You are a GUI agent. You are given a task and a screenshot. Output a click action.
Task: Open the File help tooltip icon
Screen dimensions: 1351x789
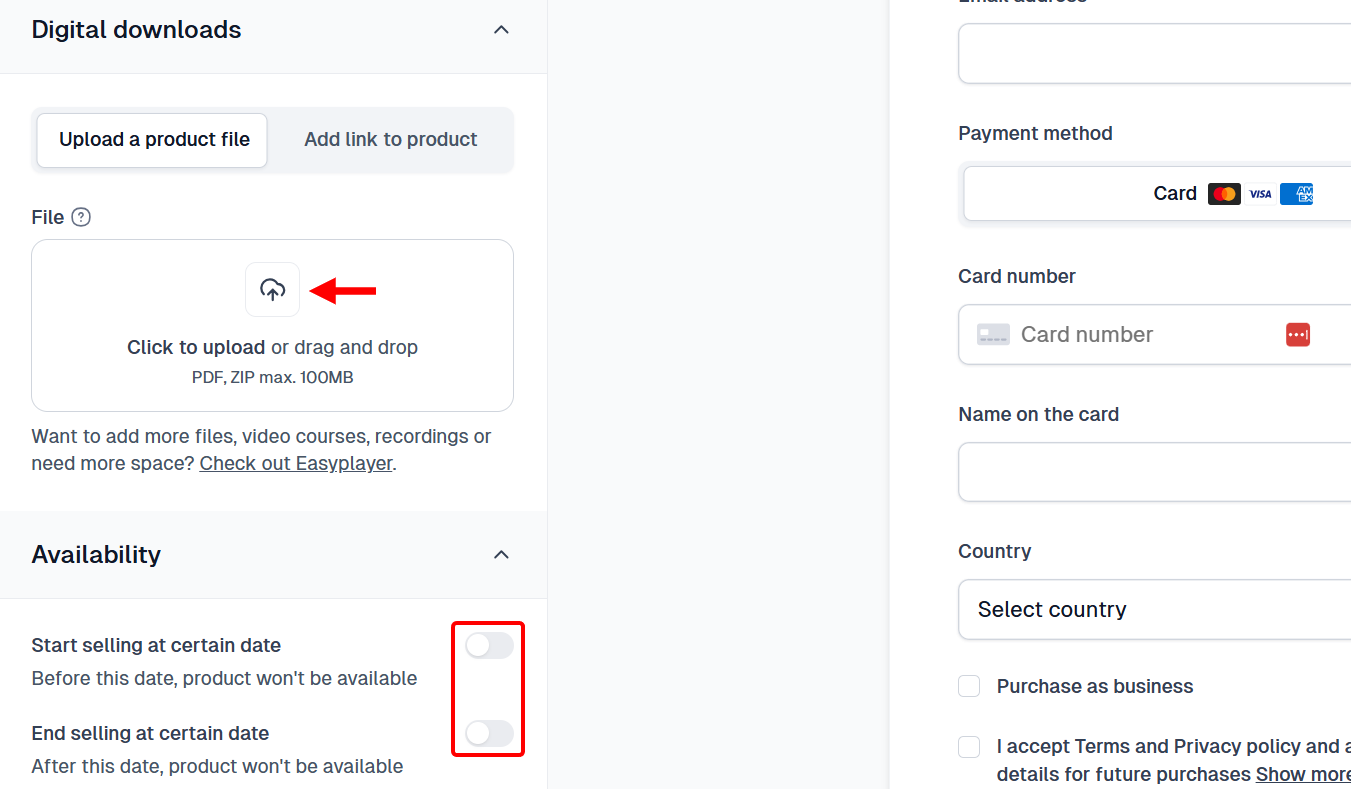pyautogui.click(x=81, y=217)
